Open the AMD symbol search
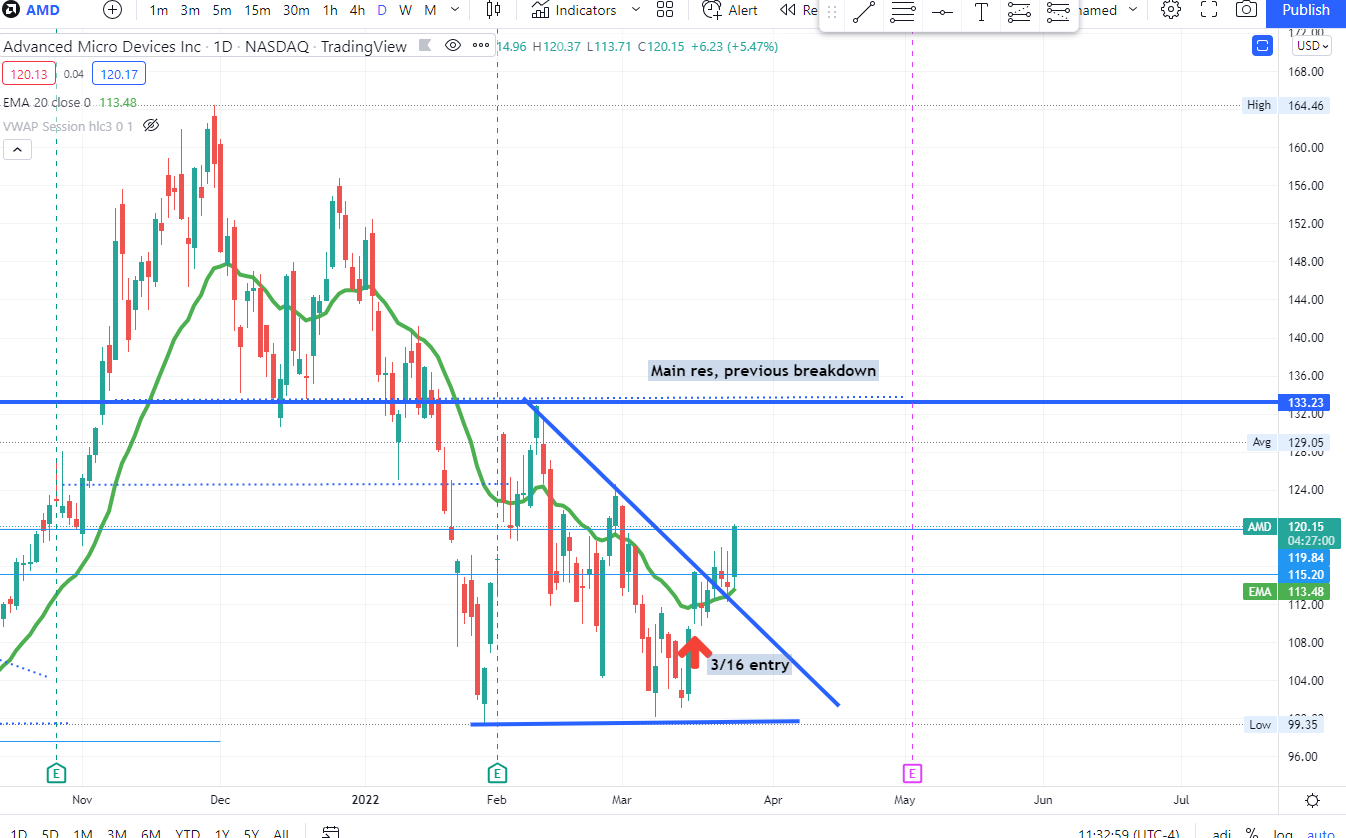Image resolution: width=1346 pixels, height=838 pixels. coord(33,10)
